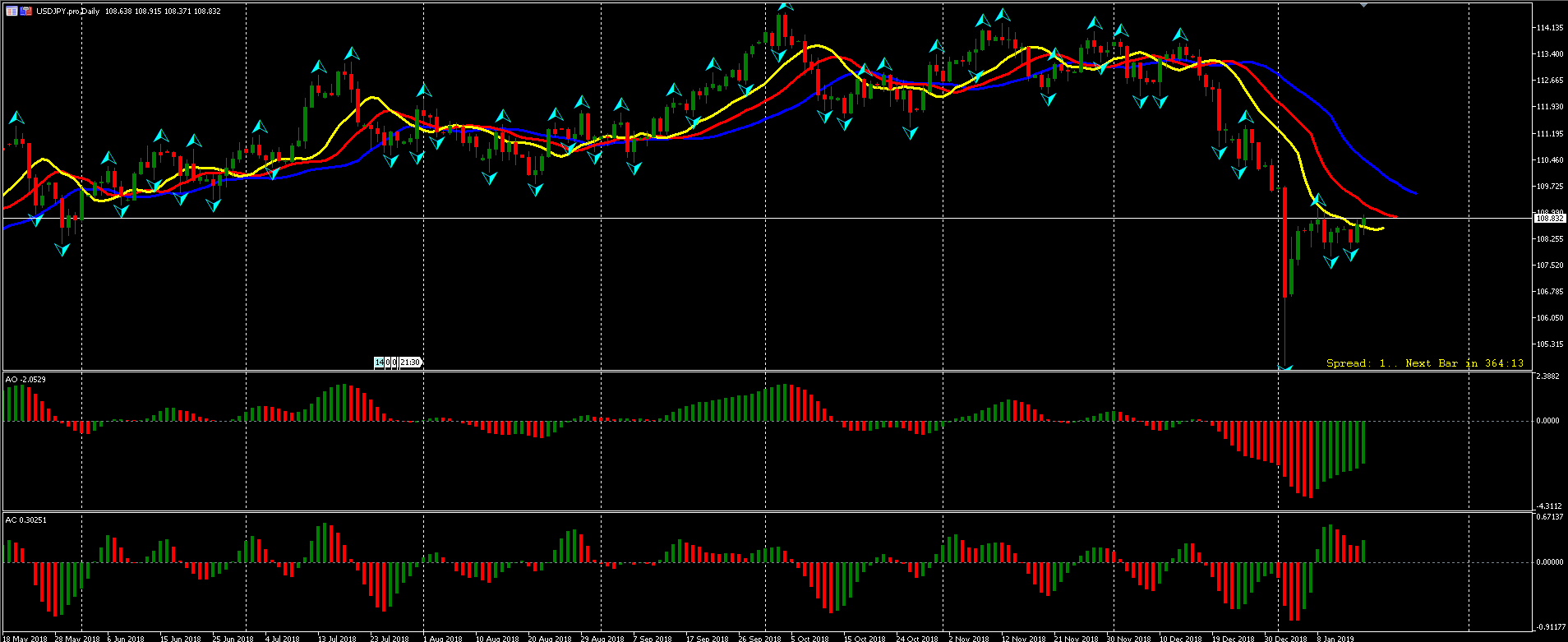Select the red moving average line end

click(1396, 217)
